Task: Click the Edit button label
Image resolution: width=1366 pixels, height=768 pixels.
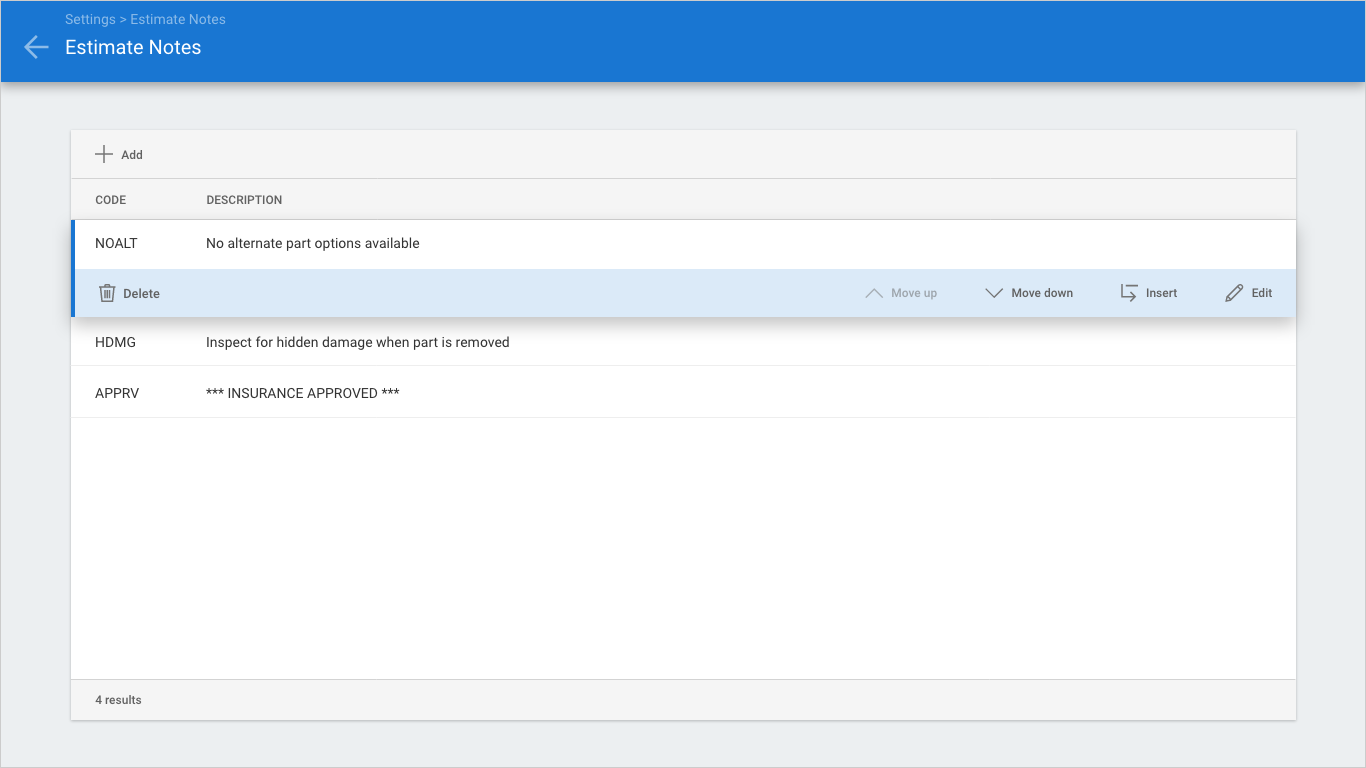Action: 1262,293
